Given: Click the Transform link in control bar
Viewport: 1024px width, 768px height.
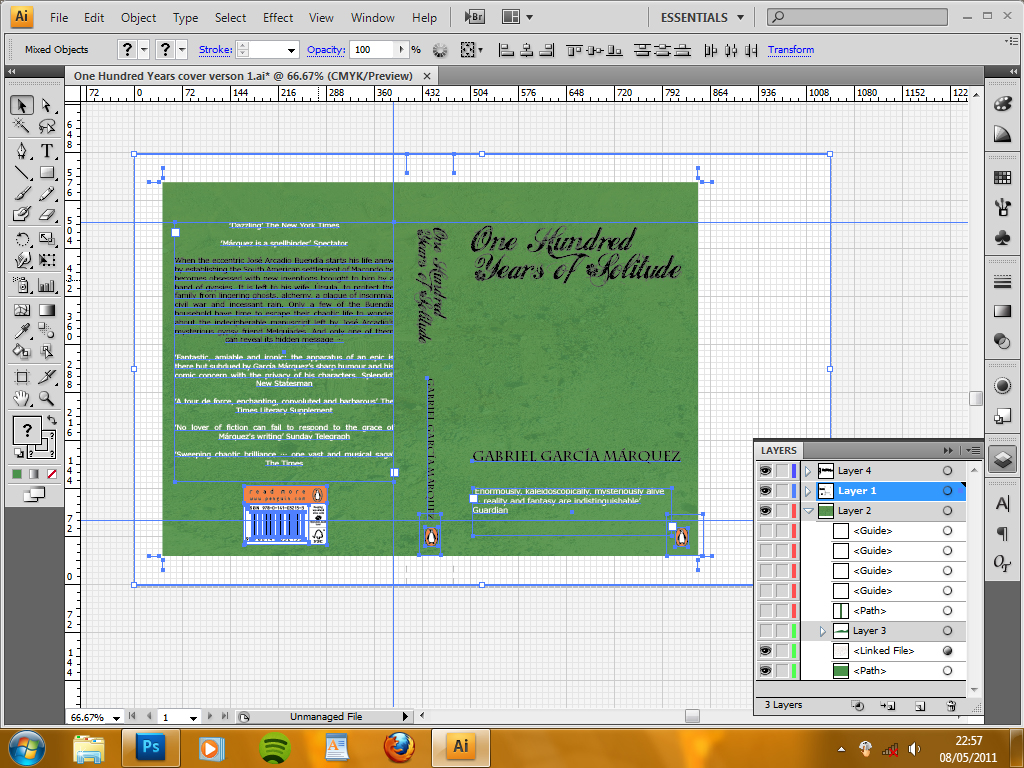Looking at the screenshot, I should 790,50.
